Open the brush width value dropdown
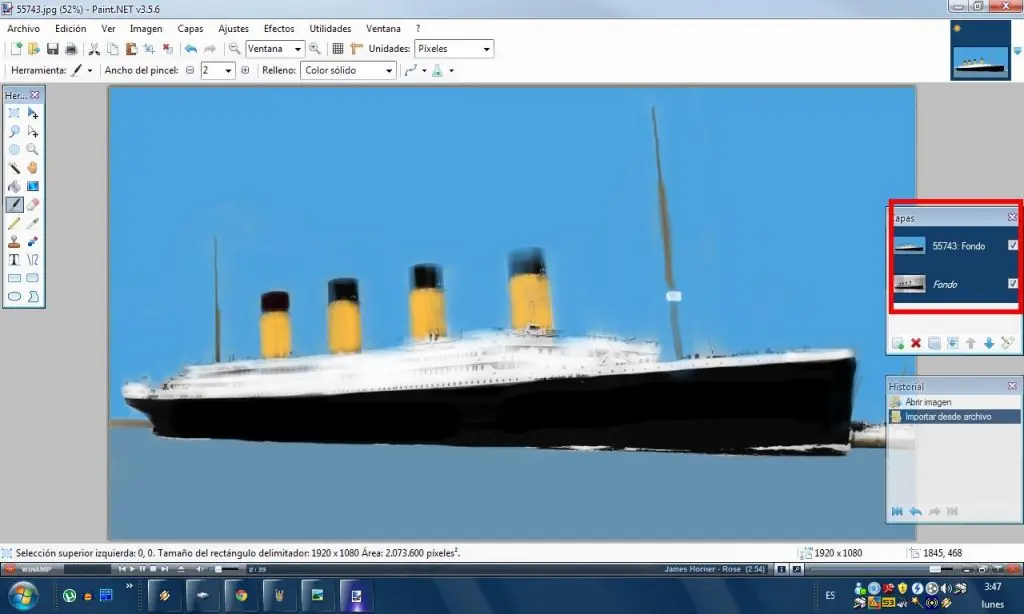 (x=228, y=71)
